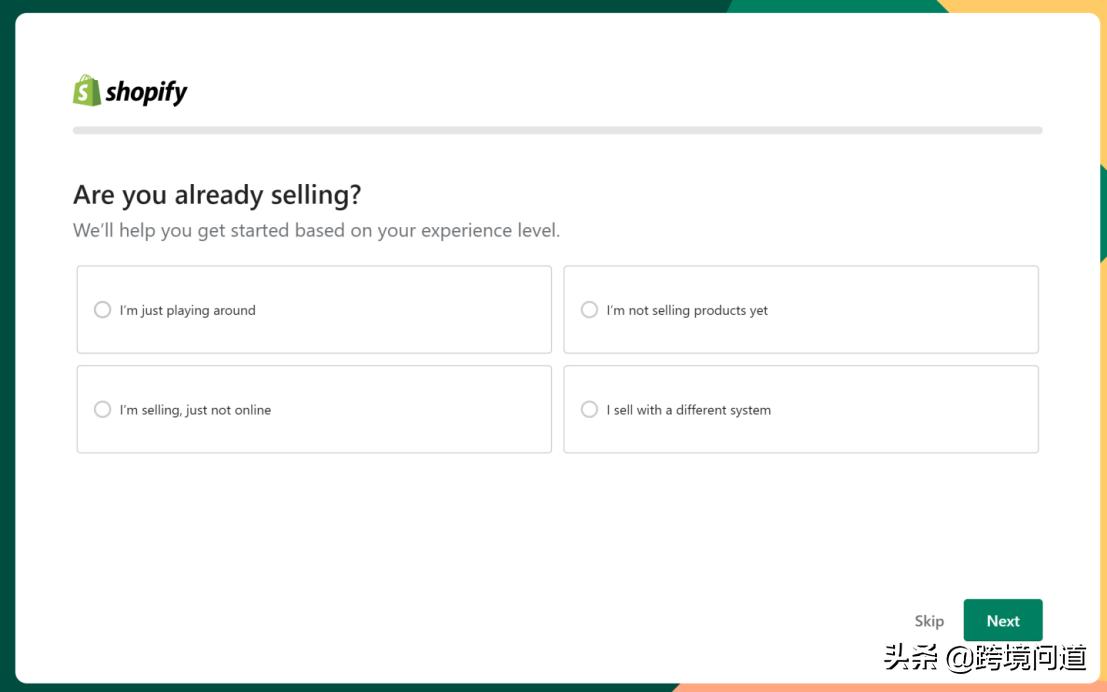The image size is (1107, 692).
Task: Choose the "I sell with a different system" option card
Action: pyautogui.click(x=800, y=409)
